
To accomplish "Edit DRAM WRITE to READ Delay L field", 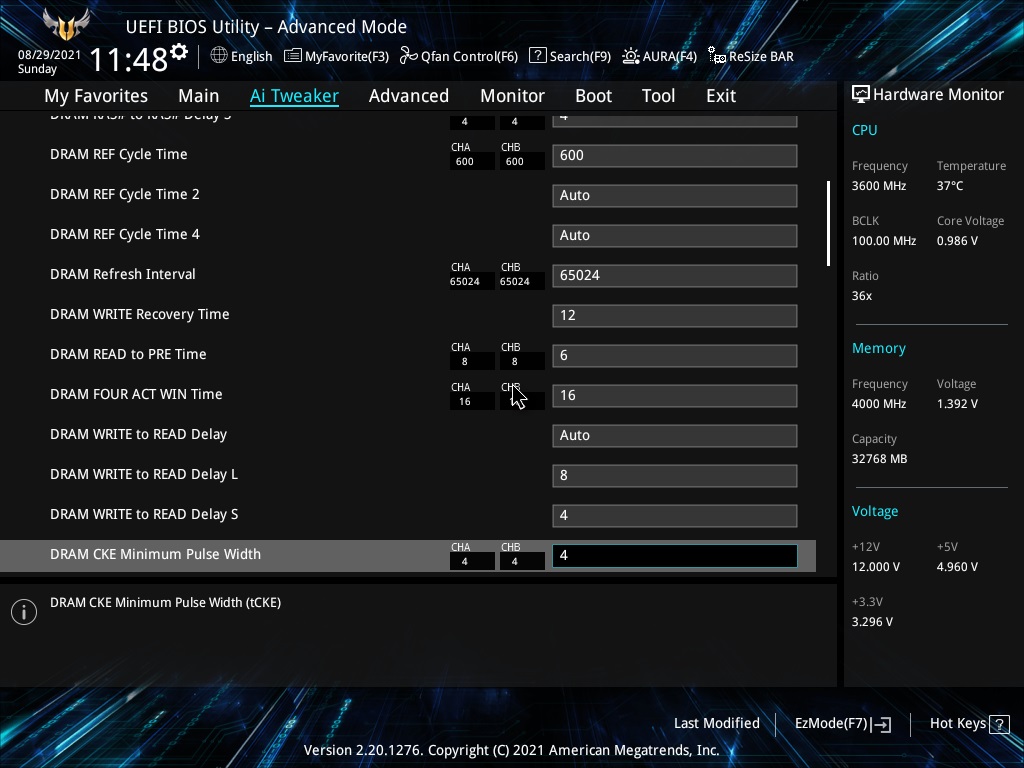I will (675, 475).
